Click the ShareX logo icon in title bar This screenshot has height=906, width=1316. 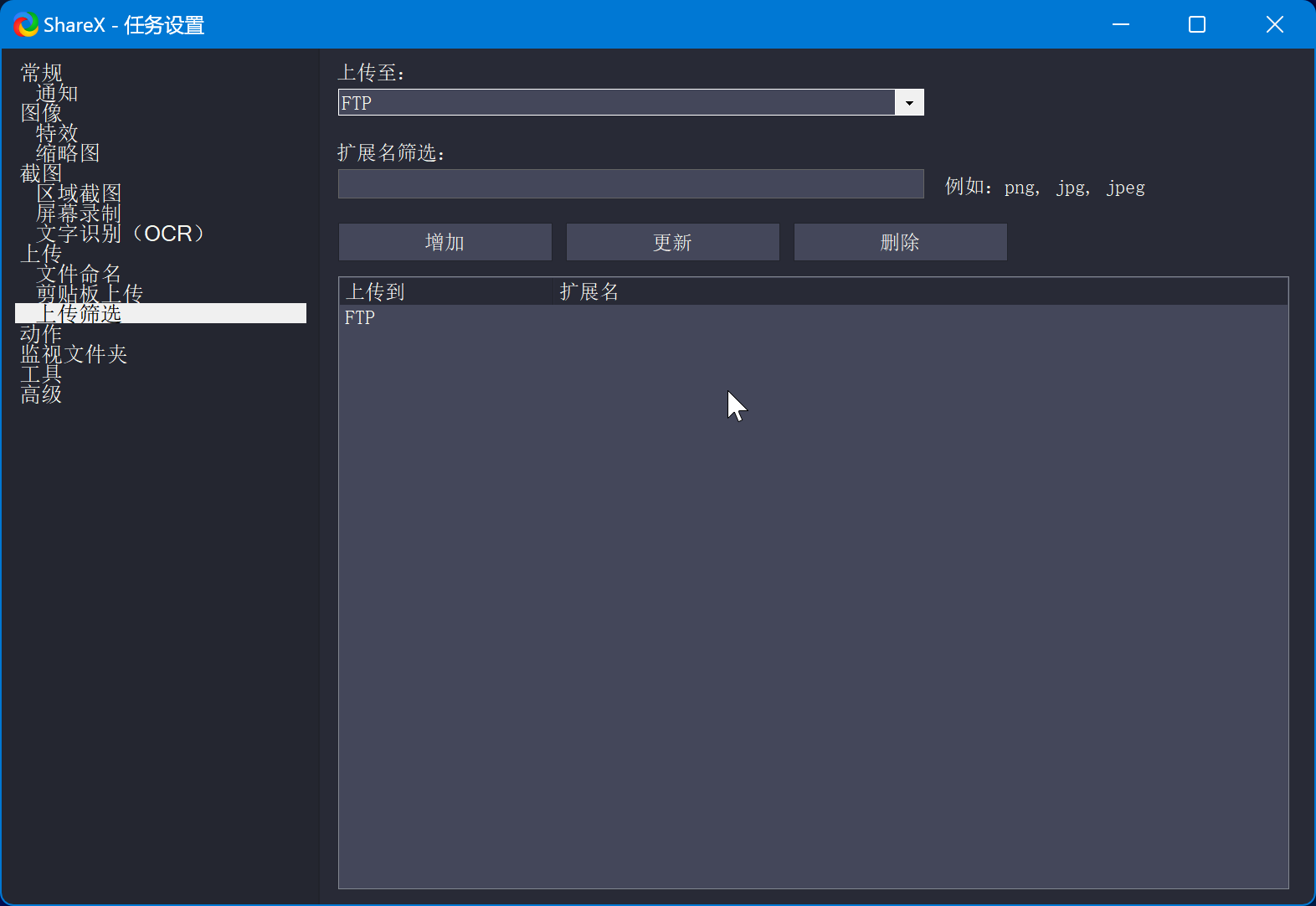click(26, 25)
